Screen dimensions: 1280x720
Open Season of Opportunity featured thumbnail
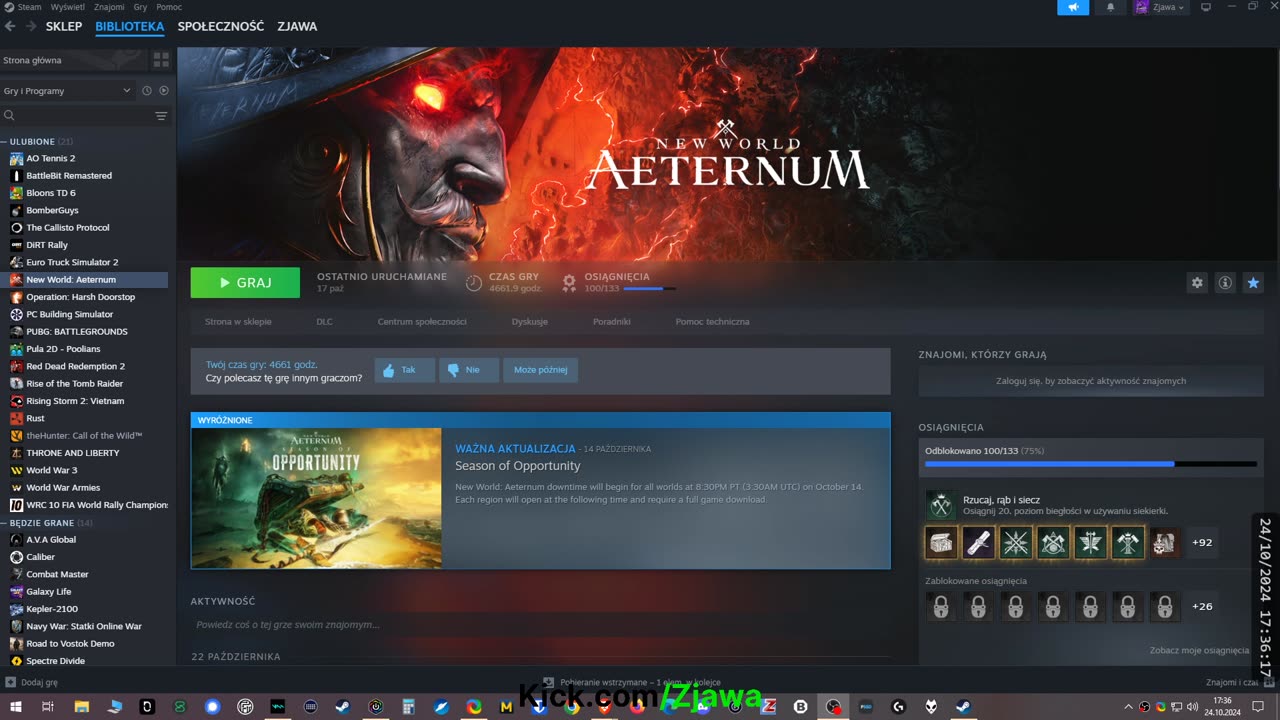pos(316,498)
